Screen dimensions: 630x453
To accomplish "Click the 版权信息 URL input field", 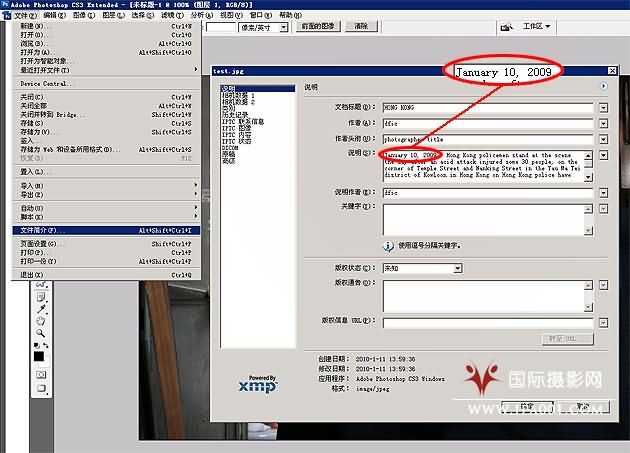I will [488, 323].
